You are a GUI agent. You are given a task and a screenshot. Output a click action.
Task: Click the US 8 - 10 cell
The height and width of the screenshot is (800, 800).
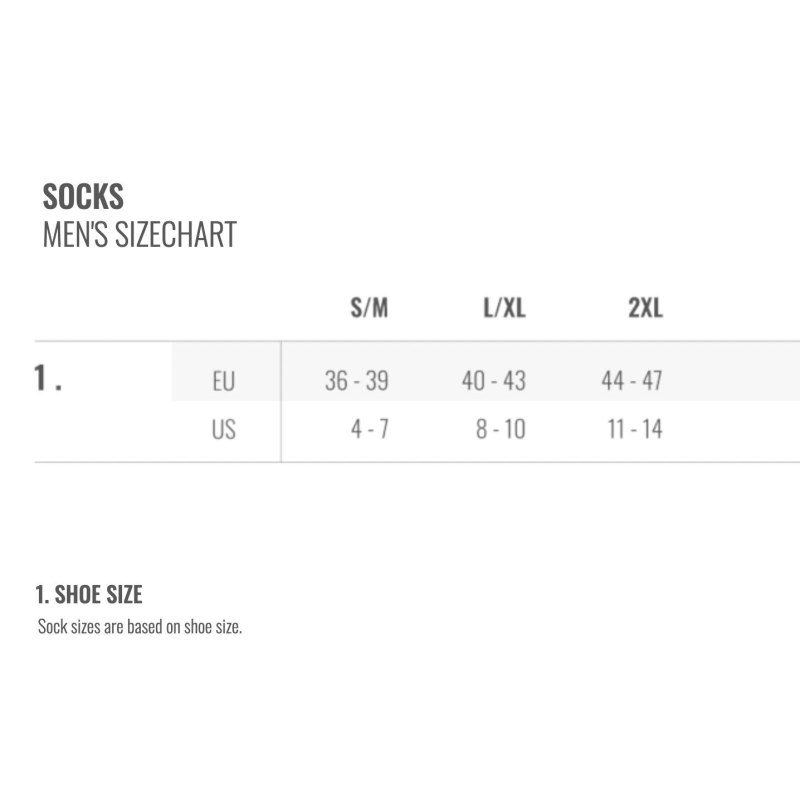tap(501, 429)
